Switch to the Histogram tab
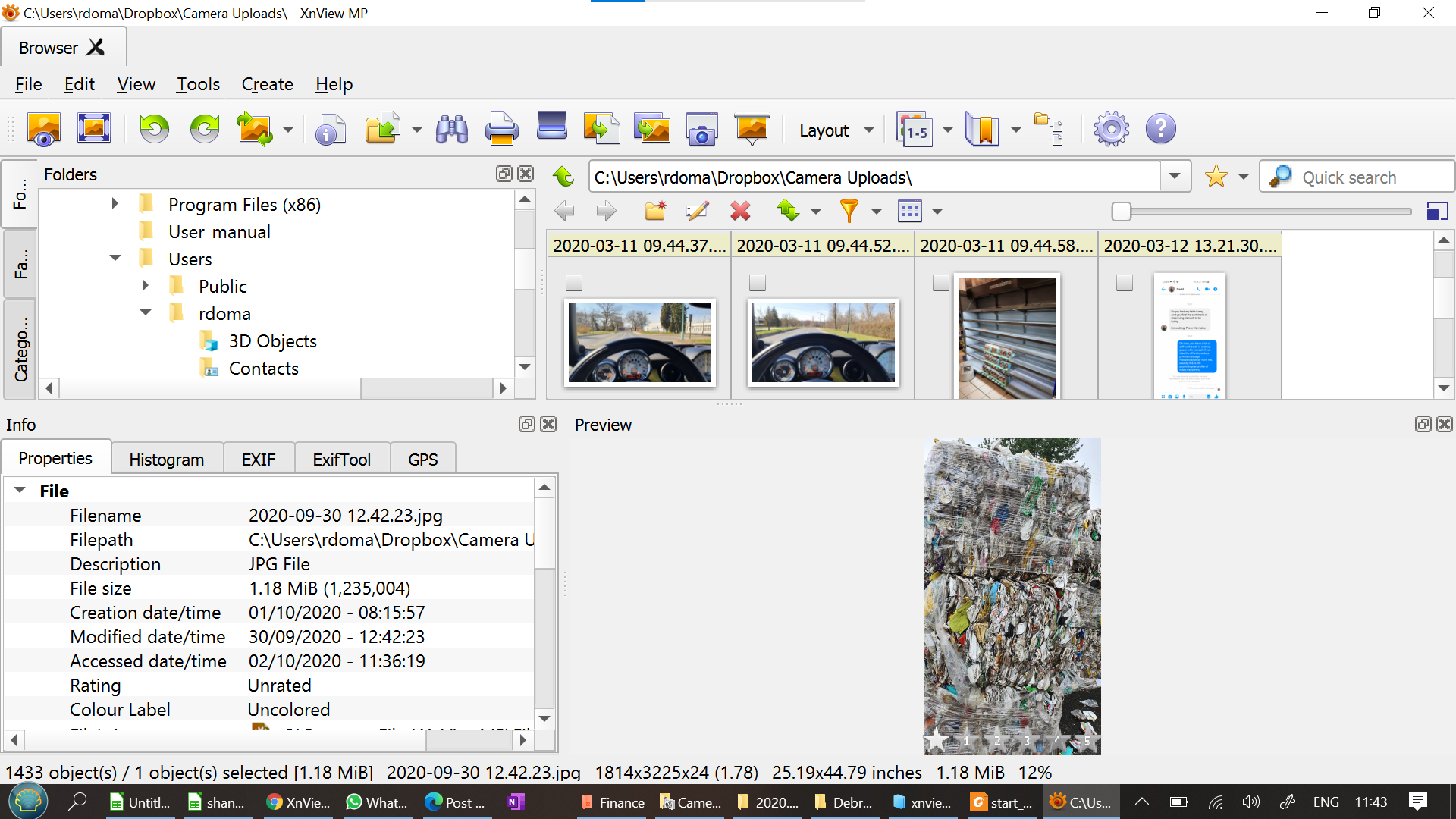The image size is (1456, 819). tap(167, 460)
